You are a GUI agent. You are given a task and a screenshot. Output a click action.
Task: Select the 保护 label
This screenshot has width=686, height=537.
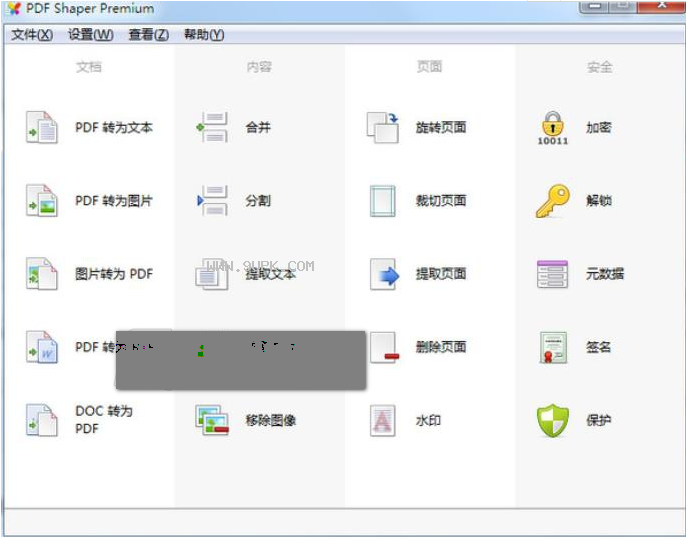click(x=598, y=420)
